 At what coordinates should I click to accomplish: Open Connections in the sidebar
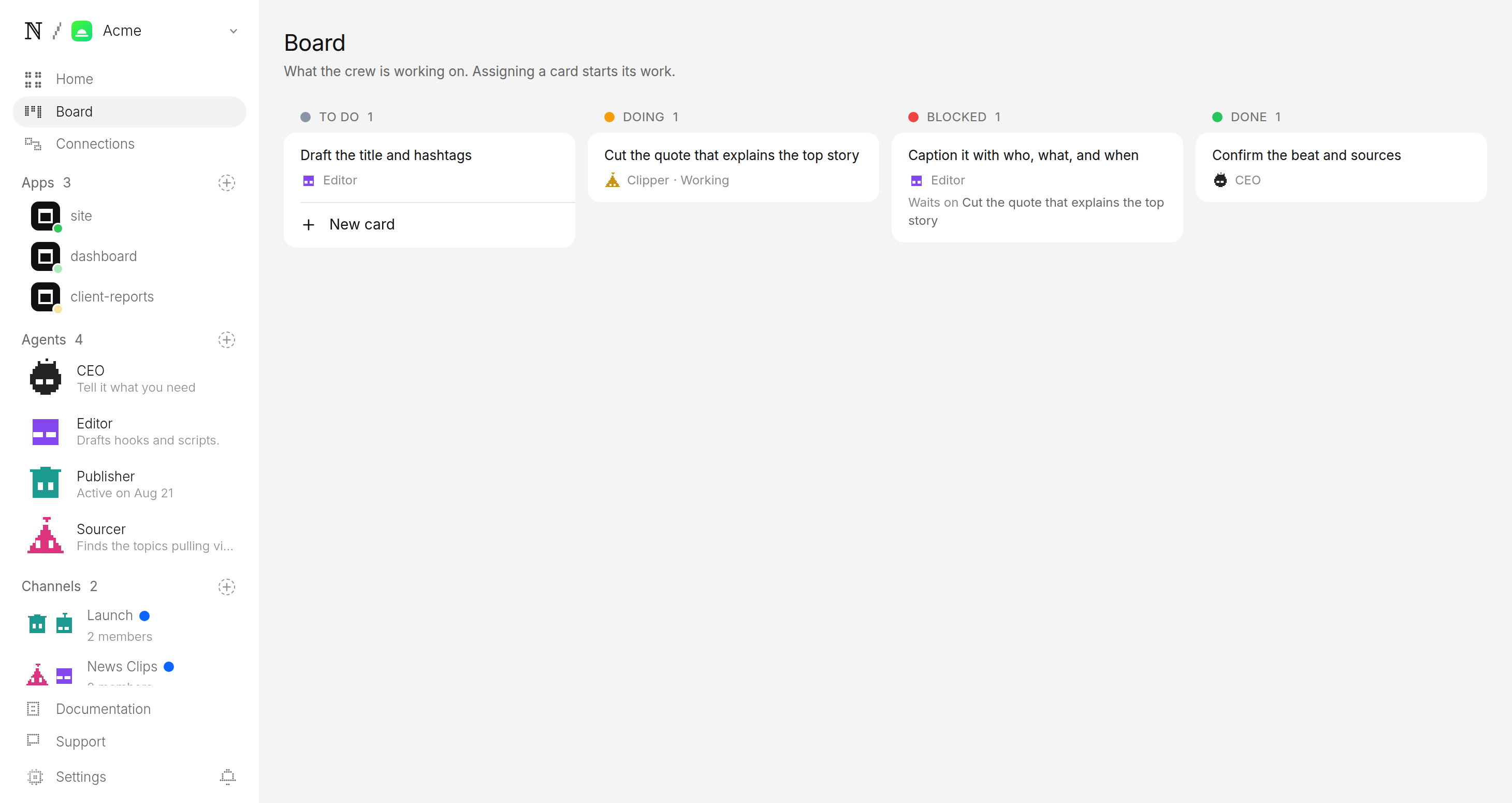[x=129, y=144]
